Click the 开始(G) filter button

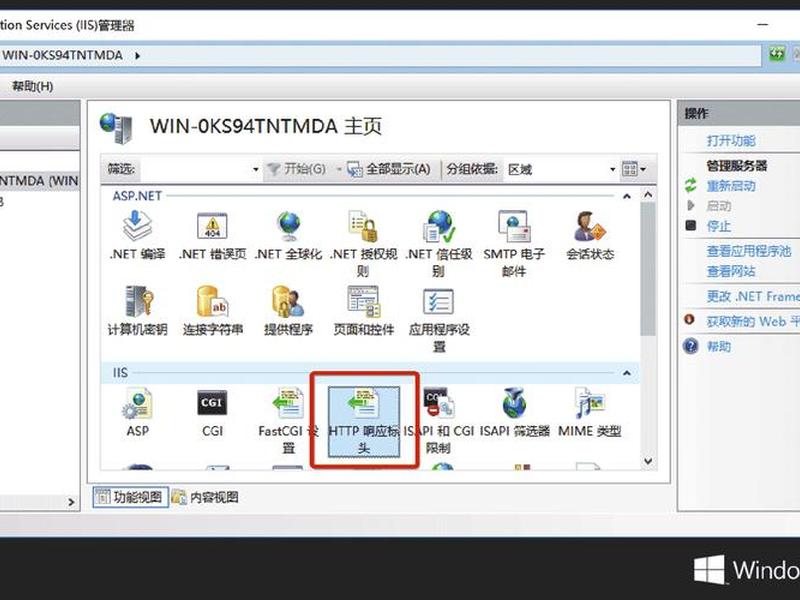(x=297, y=169)
